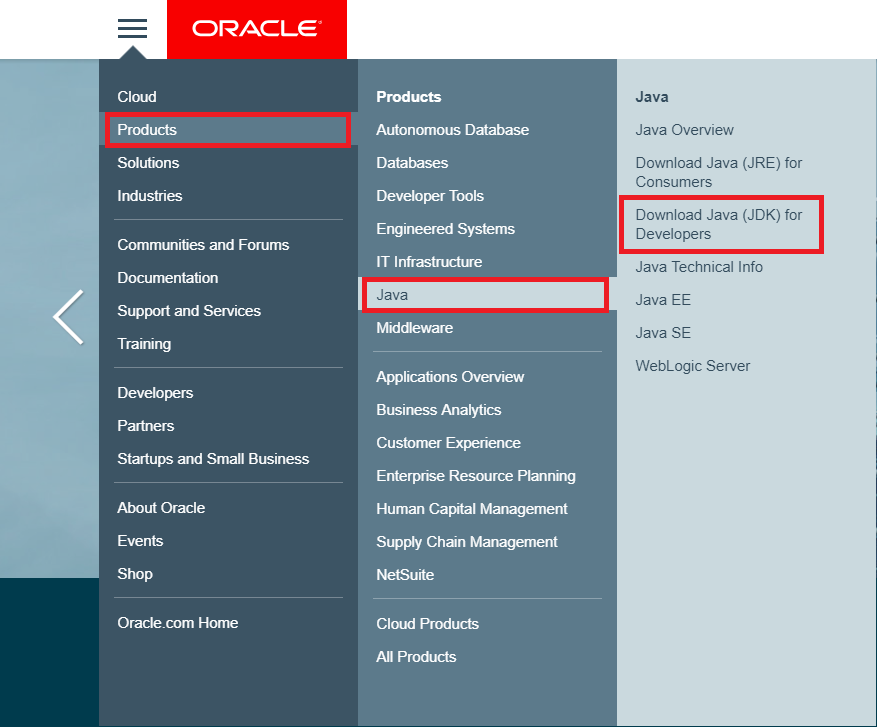Click the previous slide arrow
This screenshot has height=727, width=877.
point(69,317)
